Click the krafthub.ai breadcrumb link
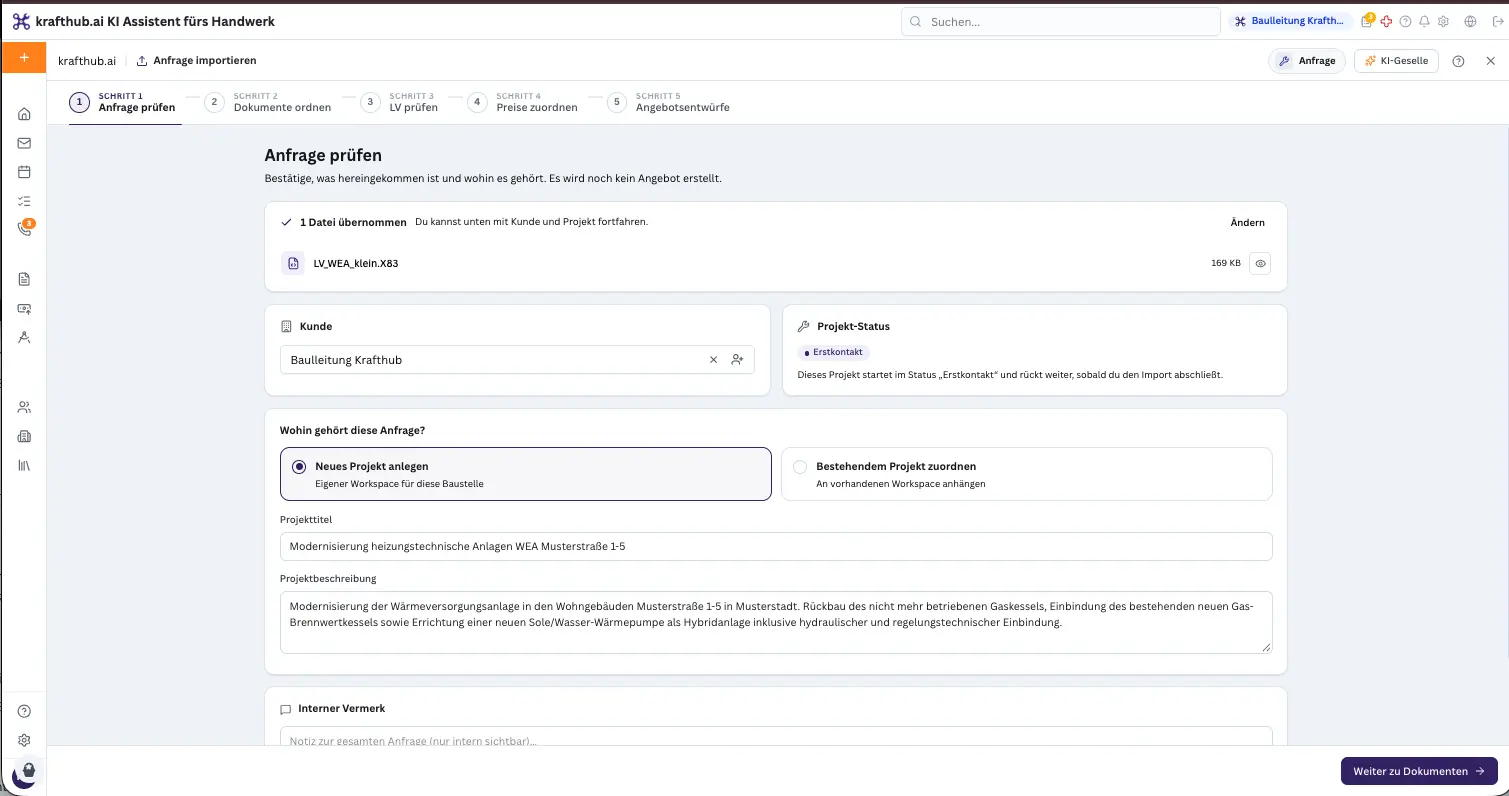This screenshot has height=796, width=1509. (87, 61)
